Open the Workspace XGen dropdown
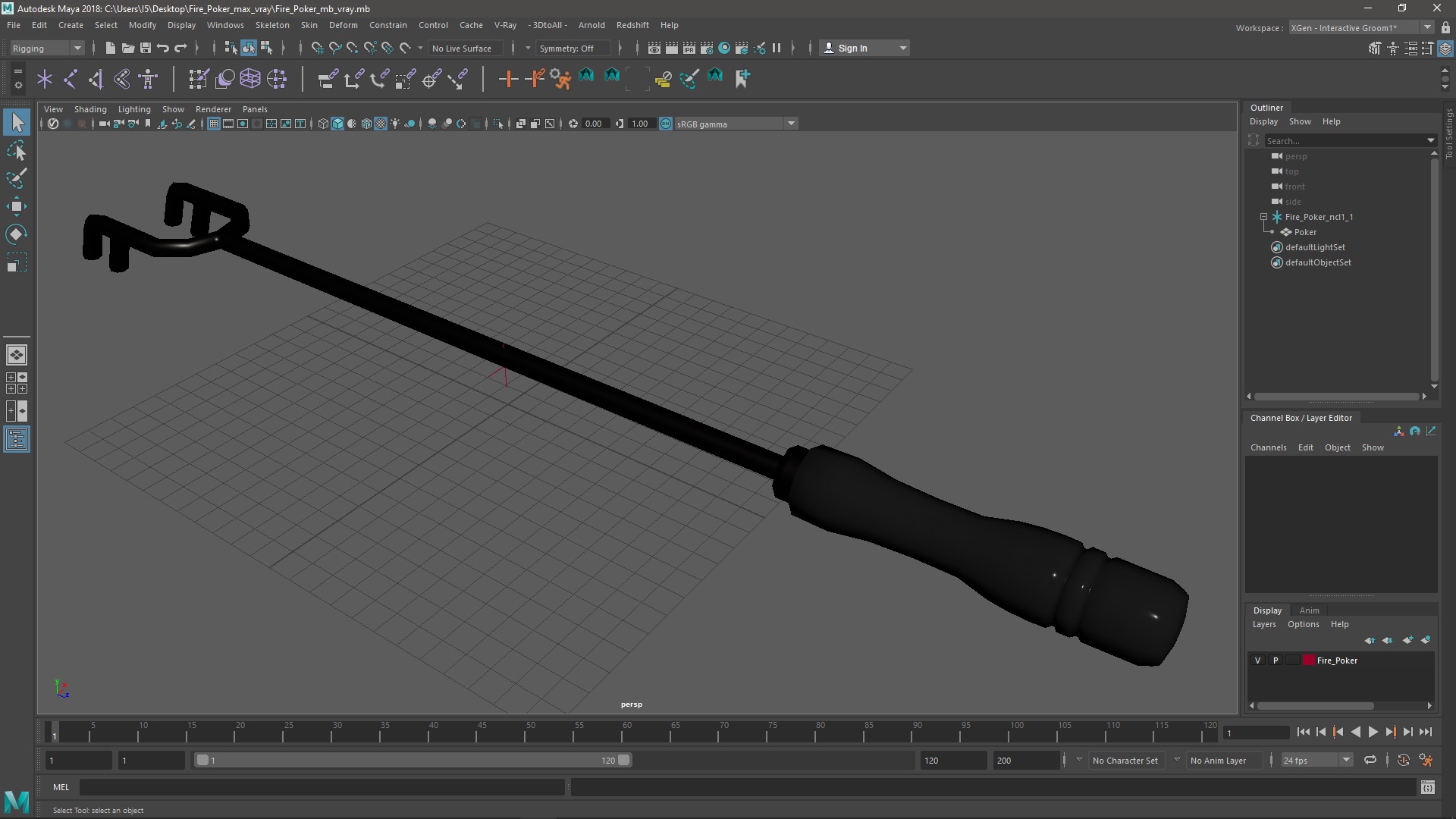This screenshot has width=1456, height=819. (1361, 27)
